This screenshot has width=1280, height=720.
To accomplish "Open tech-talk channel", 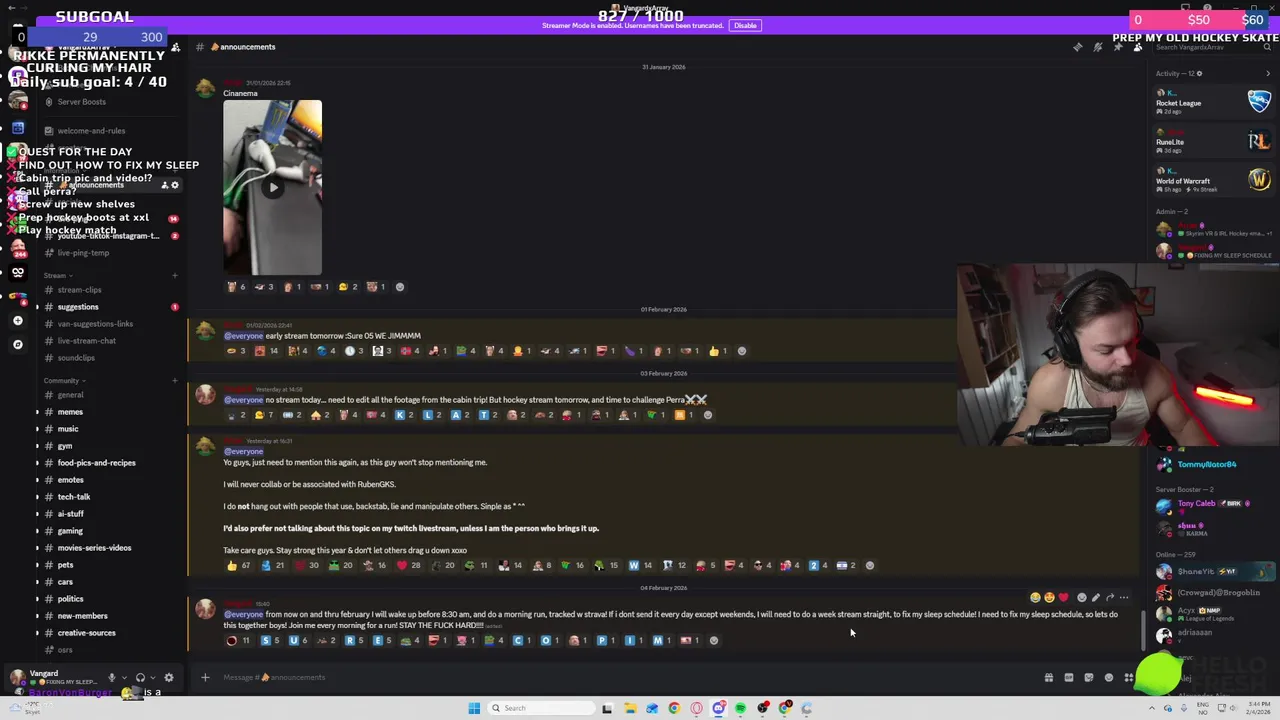I will (x=74, y=497).
